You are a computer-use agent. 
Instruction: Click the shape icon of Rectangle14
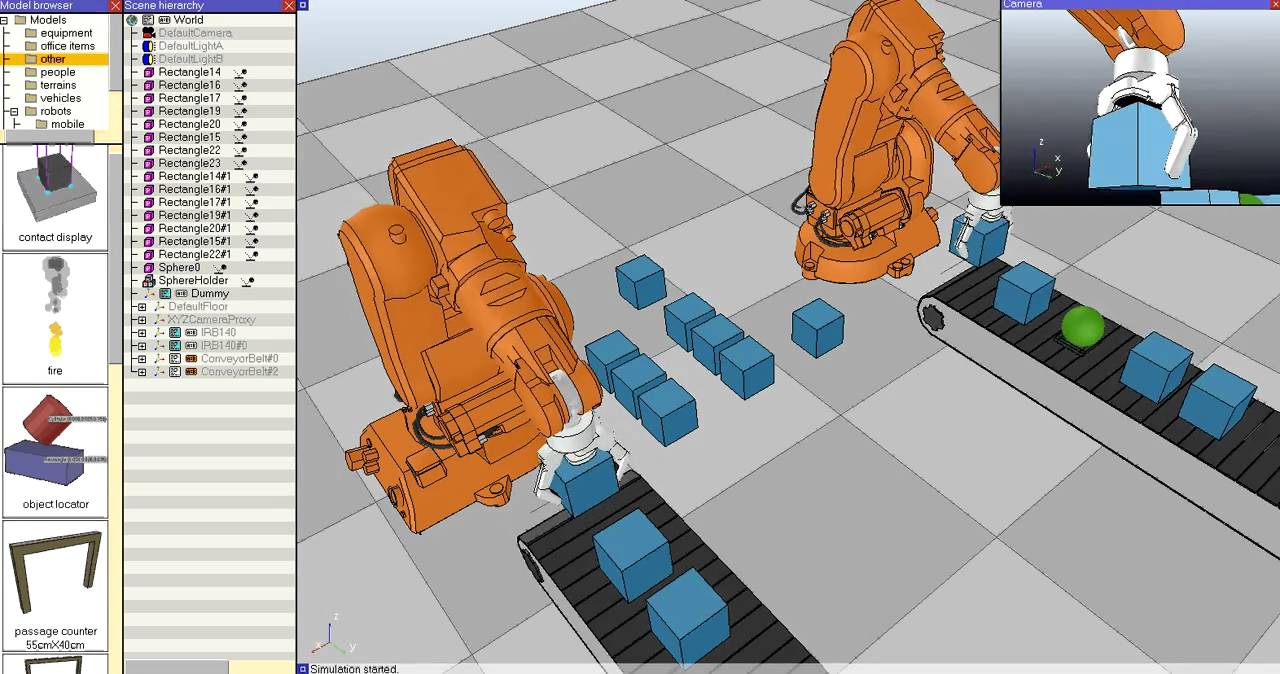coord(149,72)
